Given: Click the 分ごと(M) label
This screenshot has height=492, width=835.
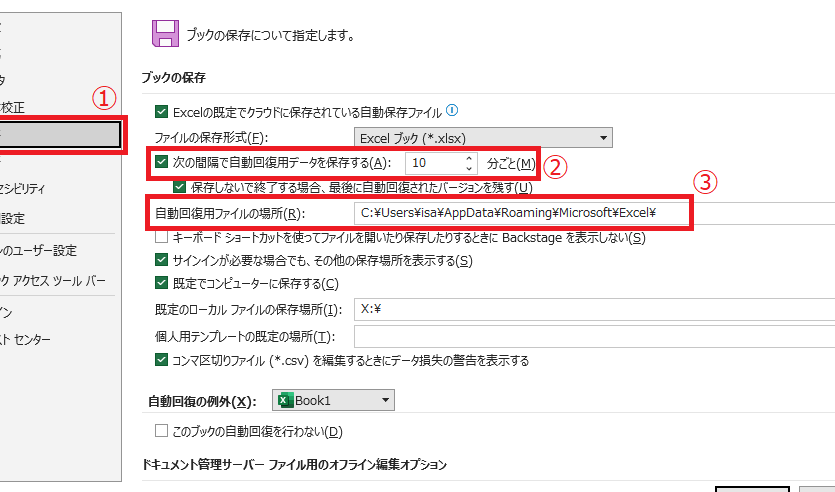Looking at the screenshot, I should click(x=511, y=163).
